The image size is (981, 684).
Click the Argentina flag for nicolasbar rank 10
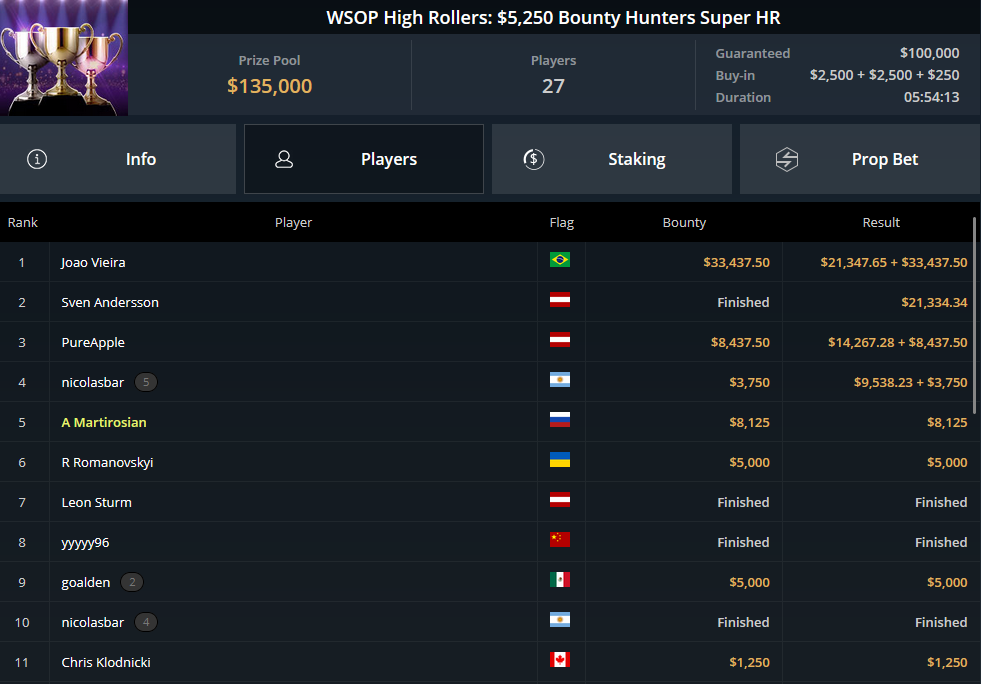[x=560, y=620]
